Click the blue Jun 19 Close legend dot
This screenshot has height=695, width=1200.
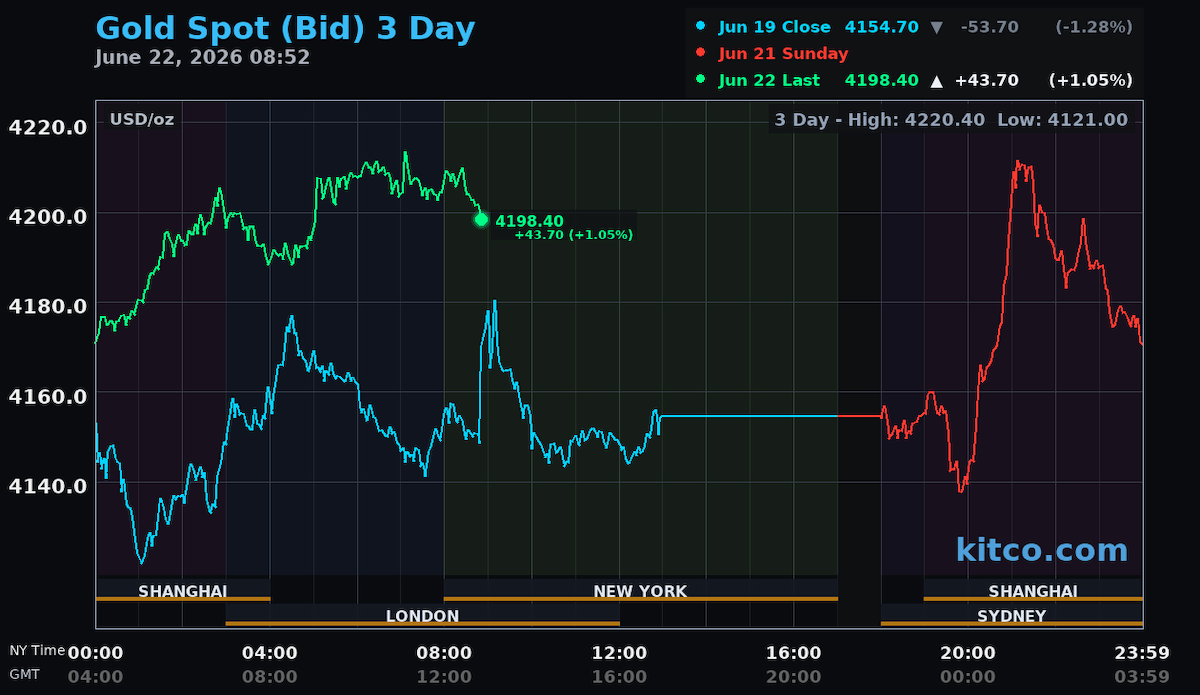(x=700, y=27)
